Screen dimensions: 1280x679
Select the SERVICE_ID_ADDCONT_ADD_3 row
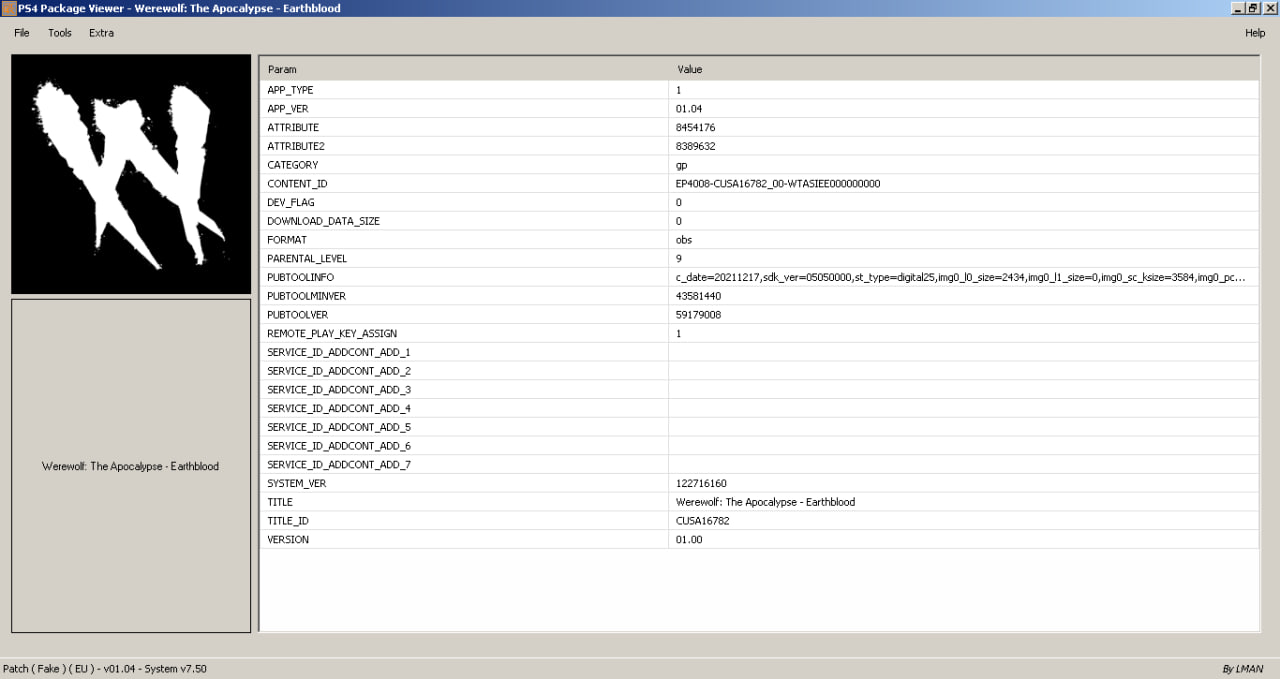pyautogui.click(x=760, y=390)
